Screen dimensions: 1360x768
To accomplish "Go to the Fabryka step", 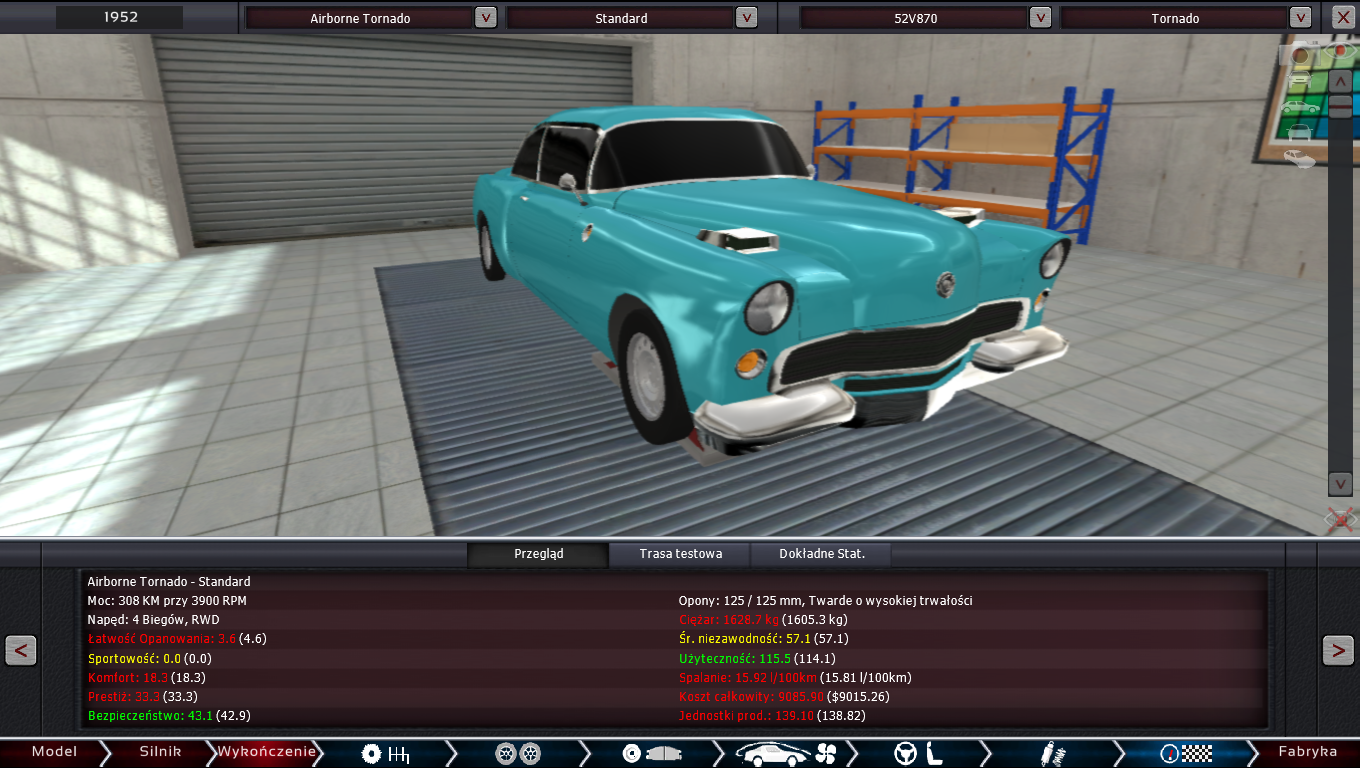I will (1307, 752).
